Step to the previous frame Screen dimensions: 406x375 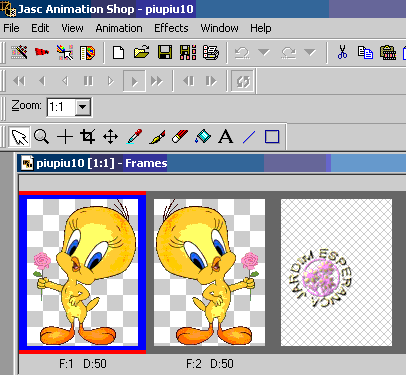[189, 81]
